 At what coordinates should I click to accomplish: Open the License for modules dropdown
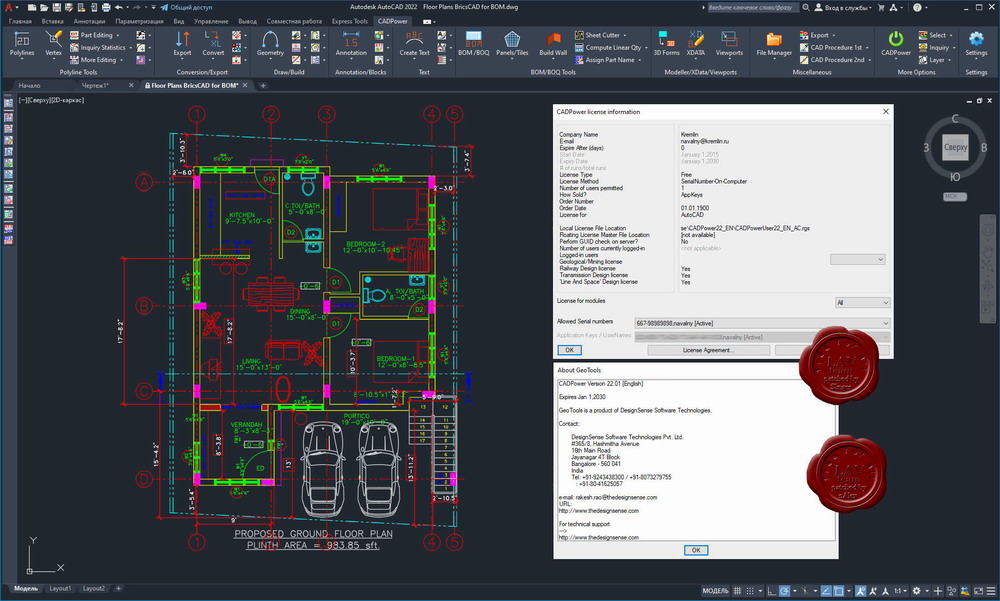pyautogui.click(x=862, y=302)
